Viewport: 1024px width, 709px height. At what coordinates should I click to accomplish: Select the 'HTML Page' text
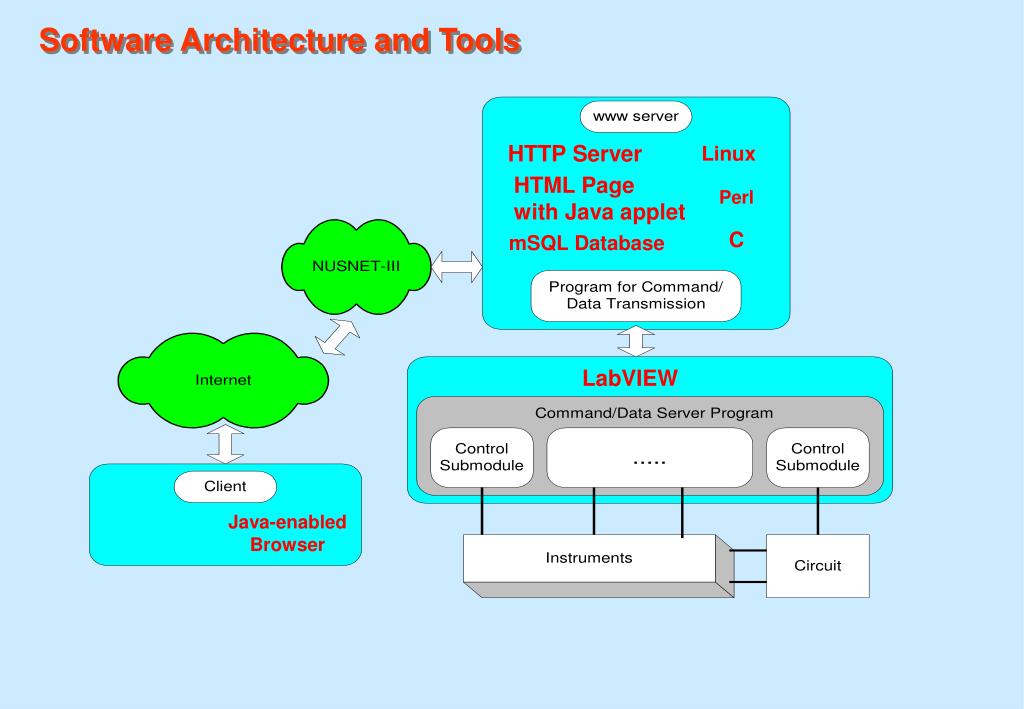click(574, 185)
